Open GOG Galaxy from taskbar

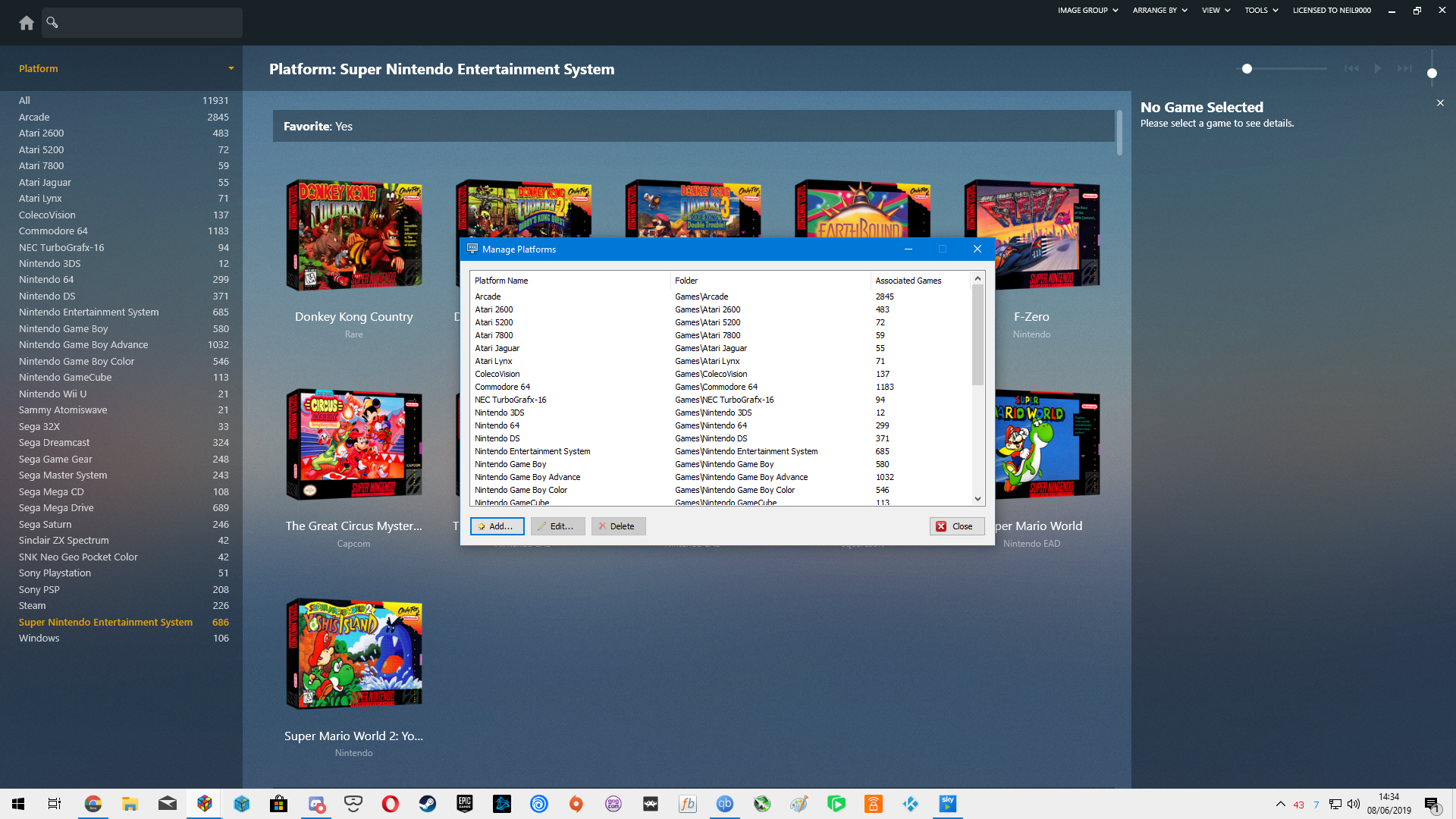click(x=613, y=804)
